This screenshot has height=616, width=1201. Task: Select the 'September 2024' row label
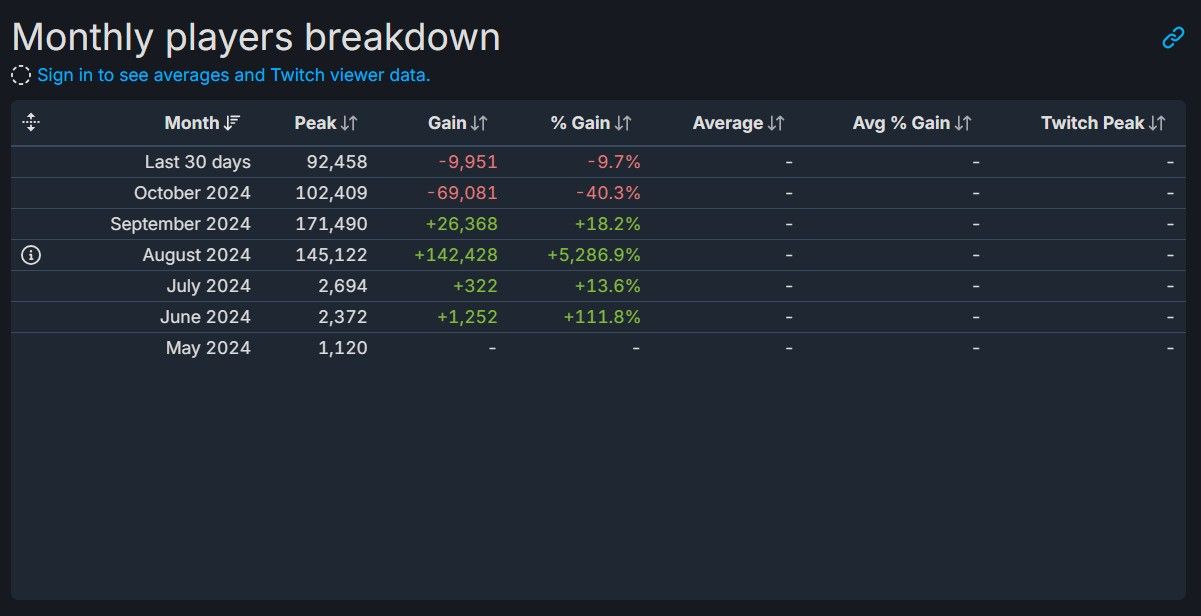(181, 224)
